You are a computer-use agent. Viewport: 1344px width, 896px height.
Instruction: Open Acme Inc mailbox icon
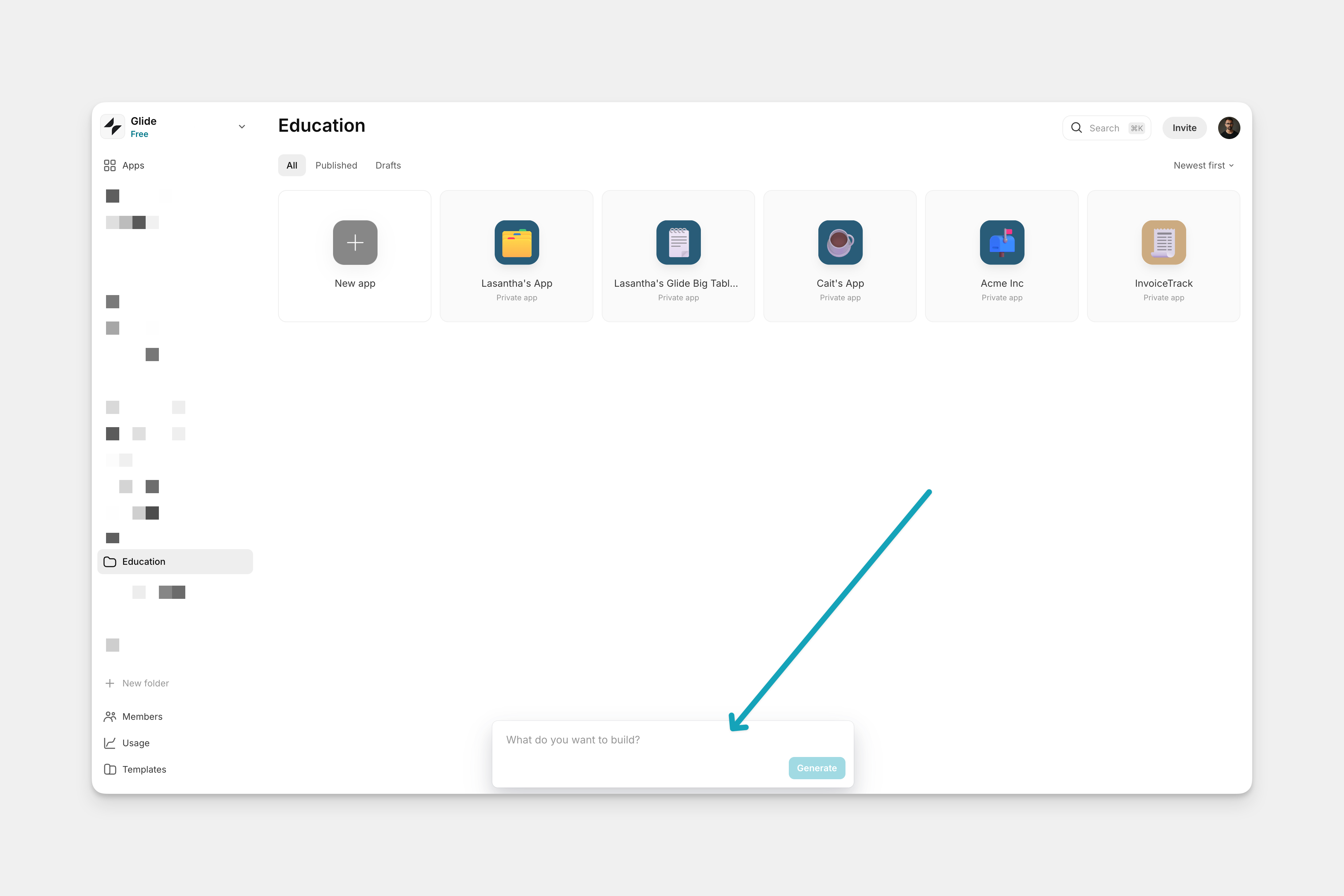[x=1002, y=242]
